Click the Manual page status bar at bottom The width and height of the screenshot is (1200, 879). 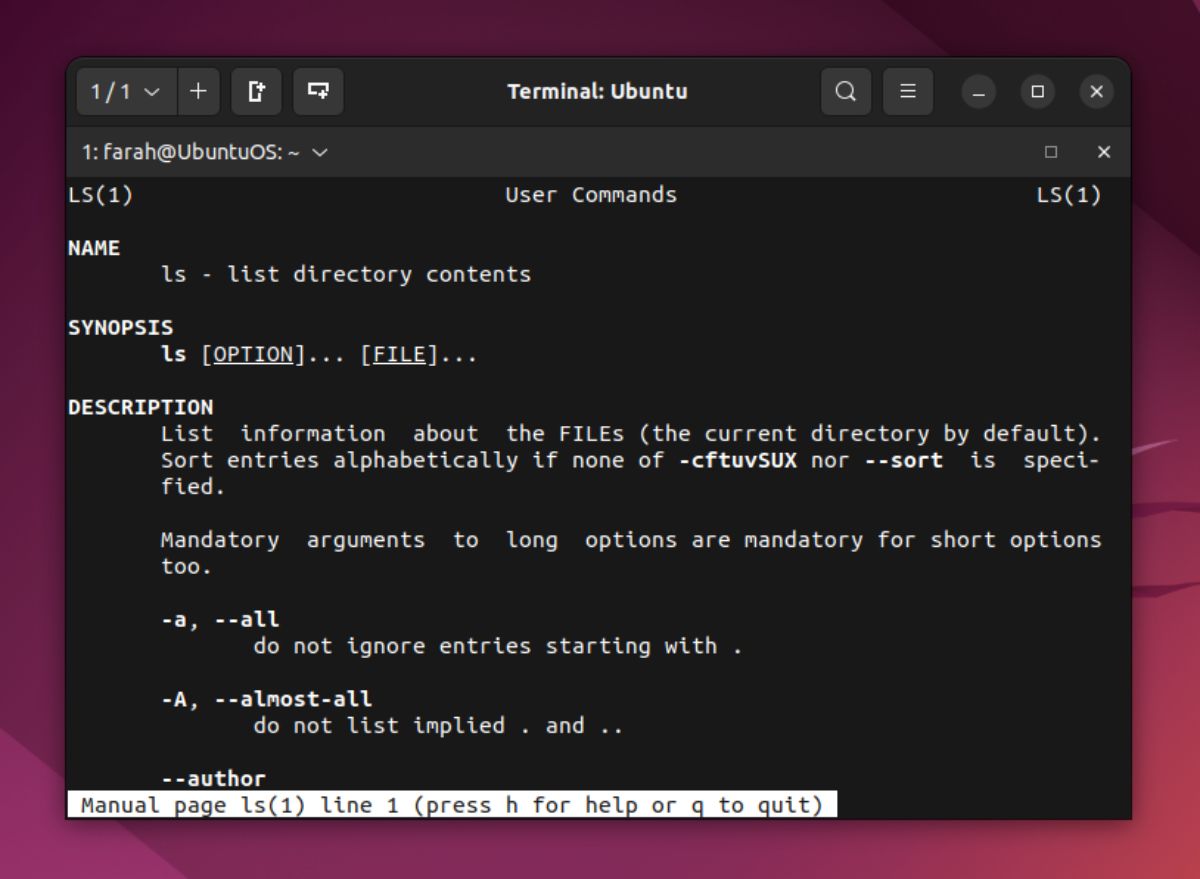[450, 804]
